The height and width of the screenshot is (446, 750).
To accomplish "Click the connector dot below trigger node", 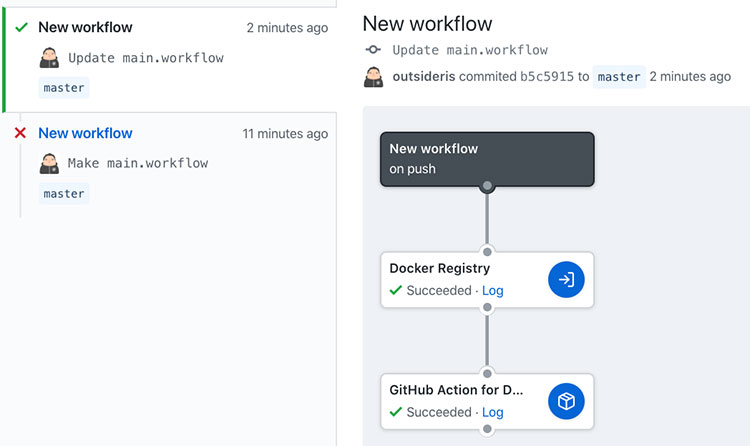I will pos(487,186).
